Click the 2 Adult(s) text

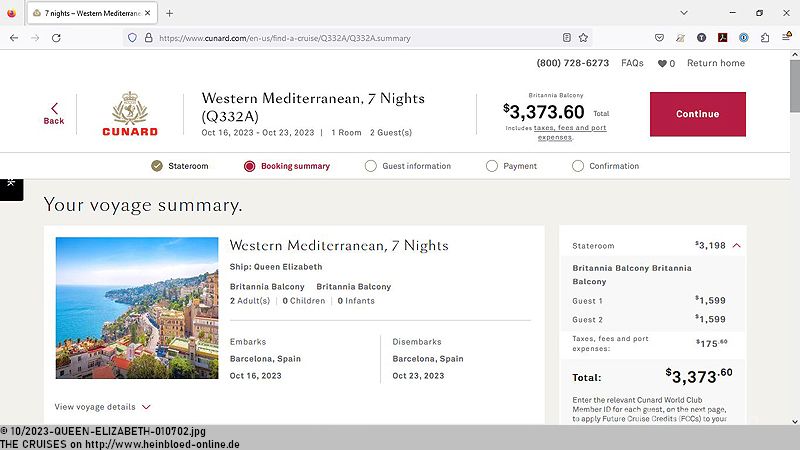point(249,301)
